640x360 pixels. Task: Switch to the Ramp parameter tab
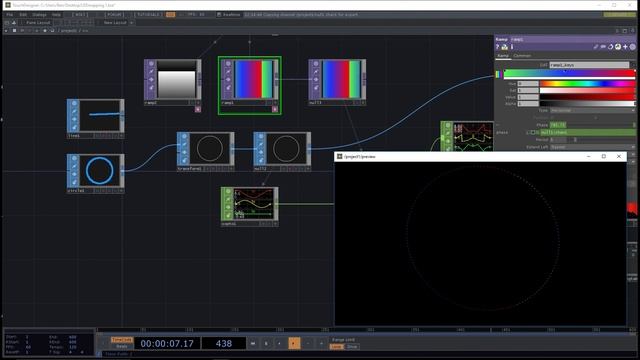click(503, 56)
